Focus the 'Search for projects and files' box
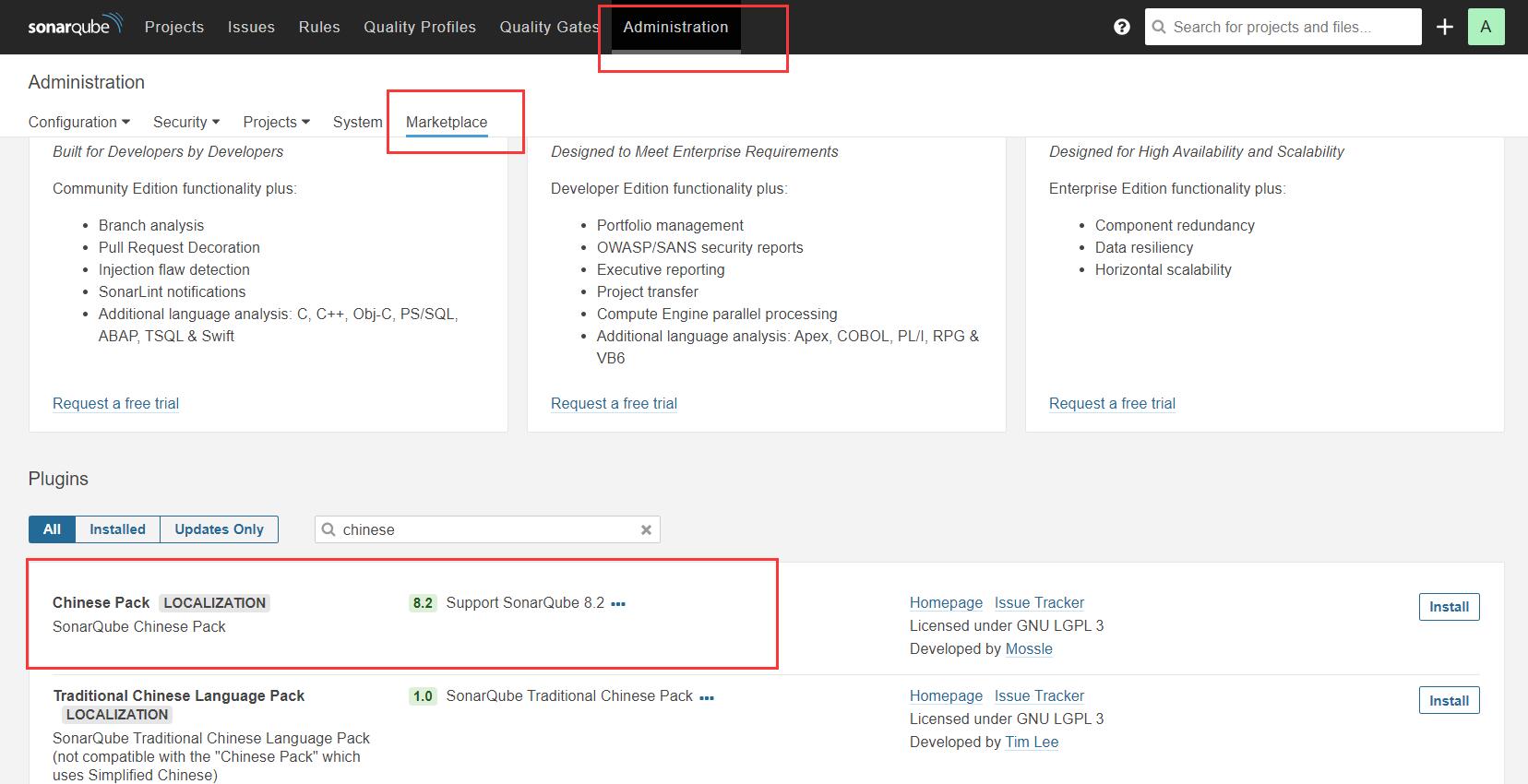Viewport: 1528px width, 784px height. coord(1283,27)
